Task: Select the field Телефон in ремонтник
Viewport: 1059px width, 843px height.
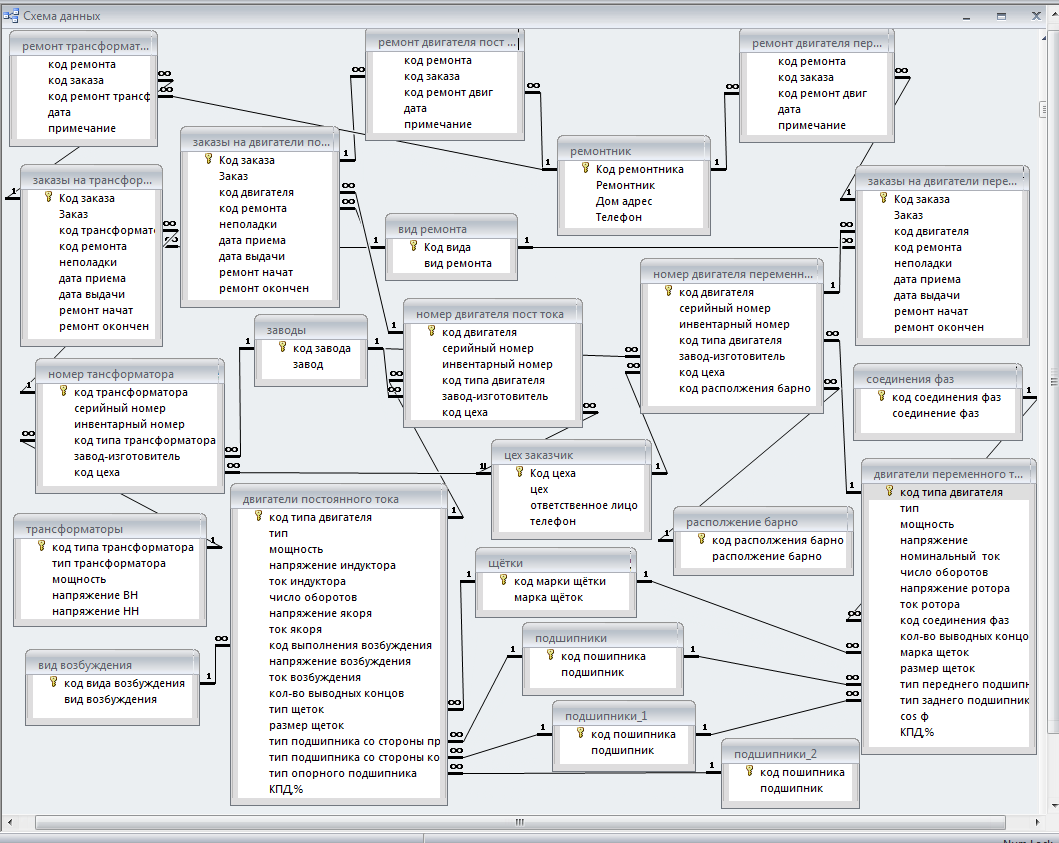Action: click(x=619, y=218)
